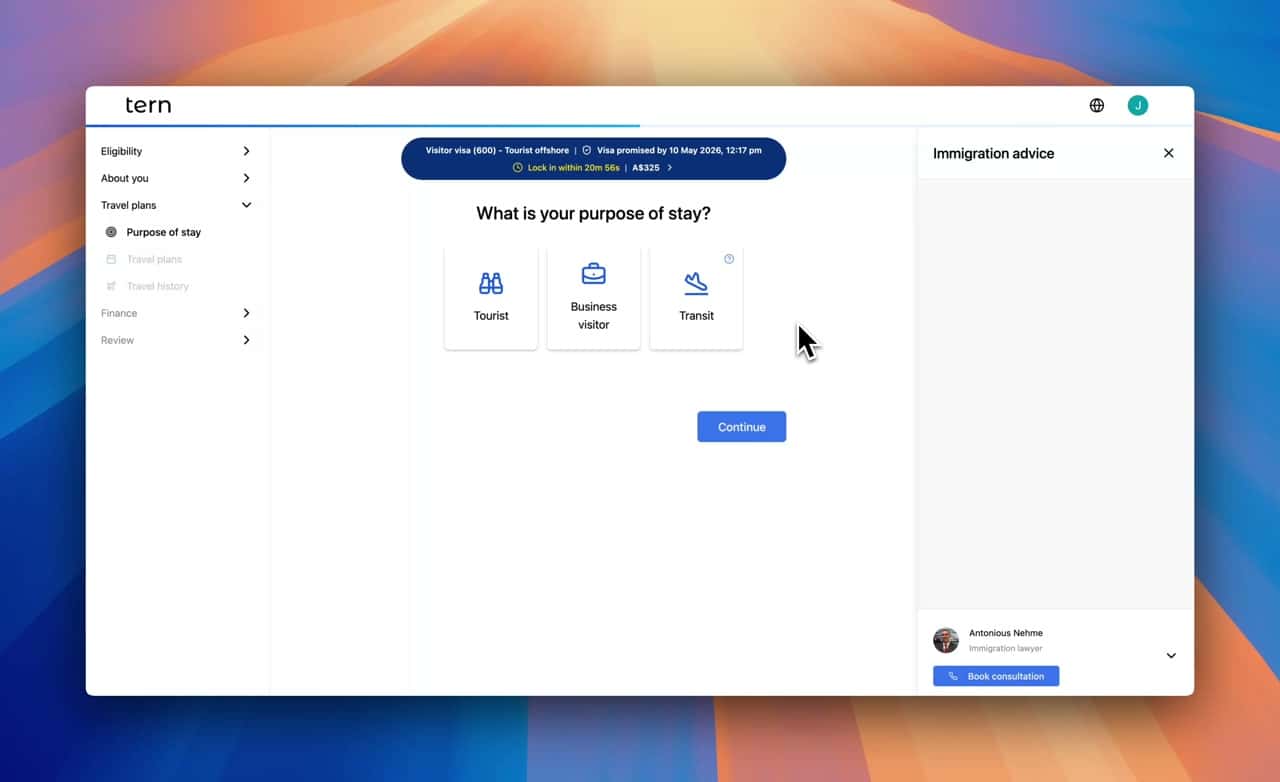1280x782 pixels.
Task: Click the tern logo
Action: pos(148,105)
